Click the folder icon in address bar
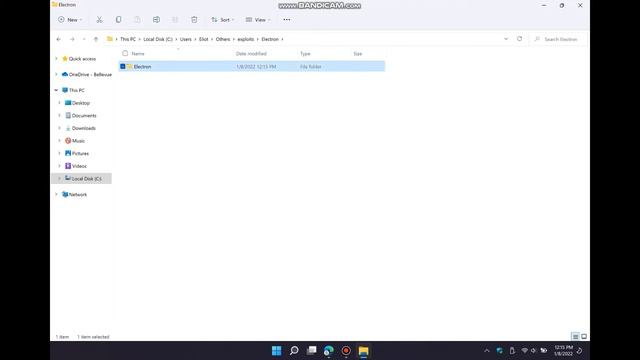 pyautogui.click(x=109, y=39)
